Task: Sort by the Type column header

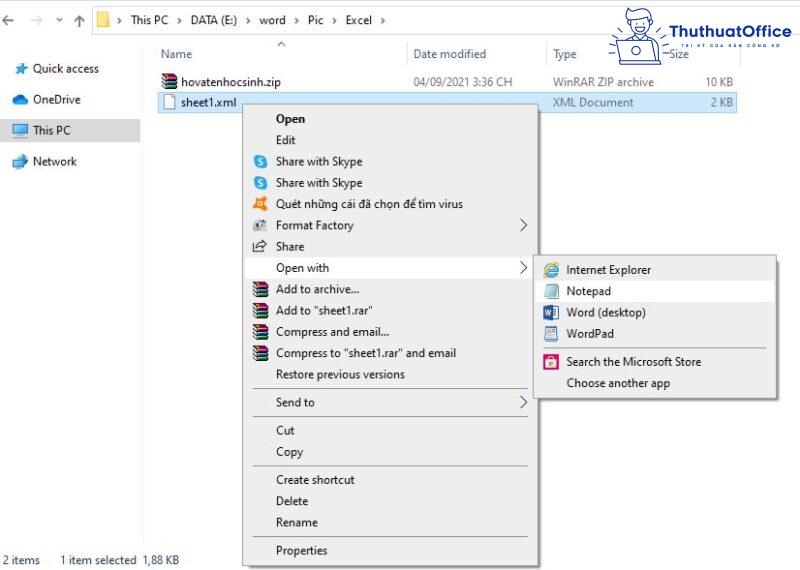Action: tap(564, 54)
